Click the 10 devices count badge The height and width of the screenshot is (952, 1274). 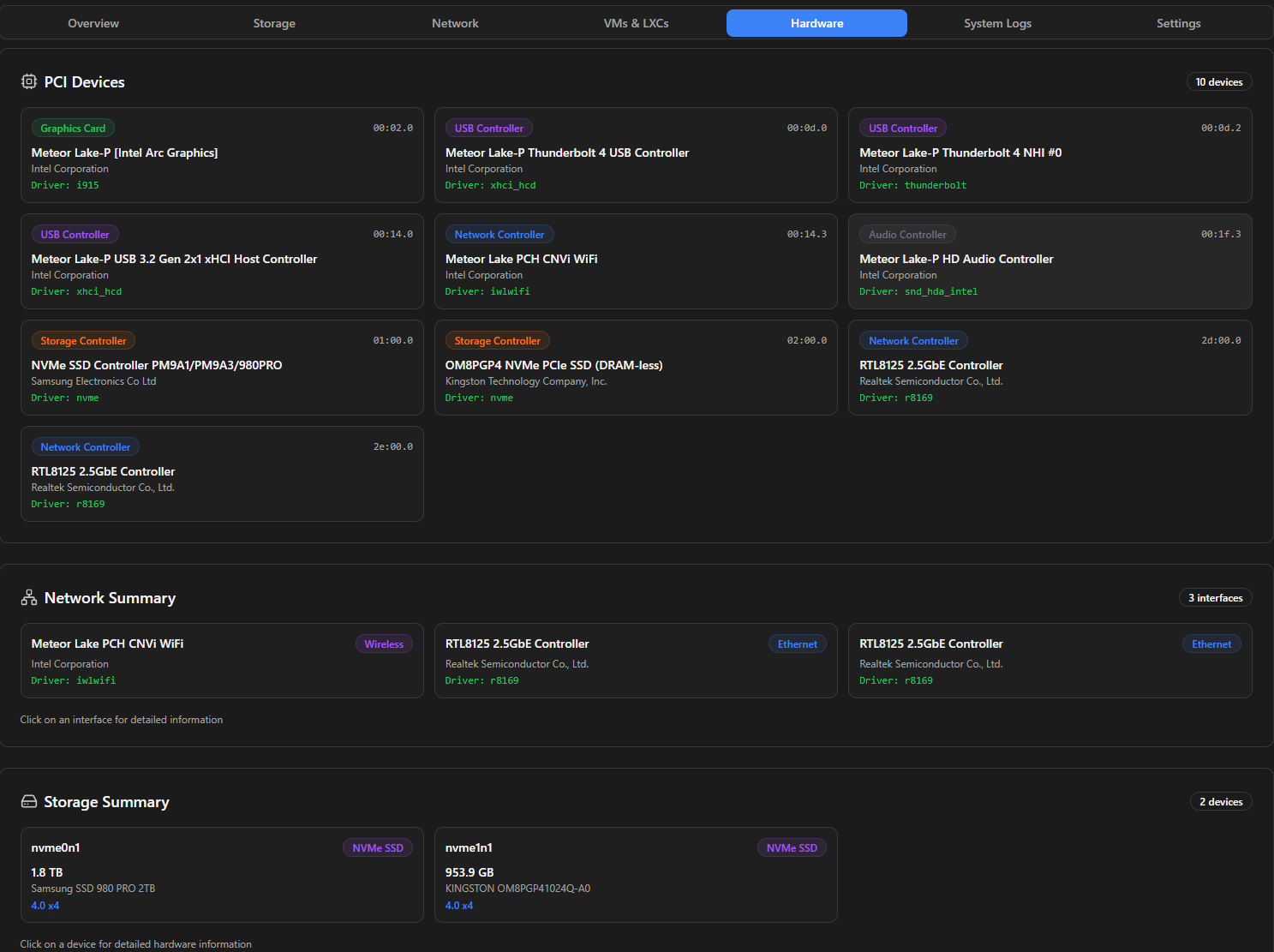click(x=1218, y=81)
